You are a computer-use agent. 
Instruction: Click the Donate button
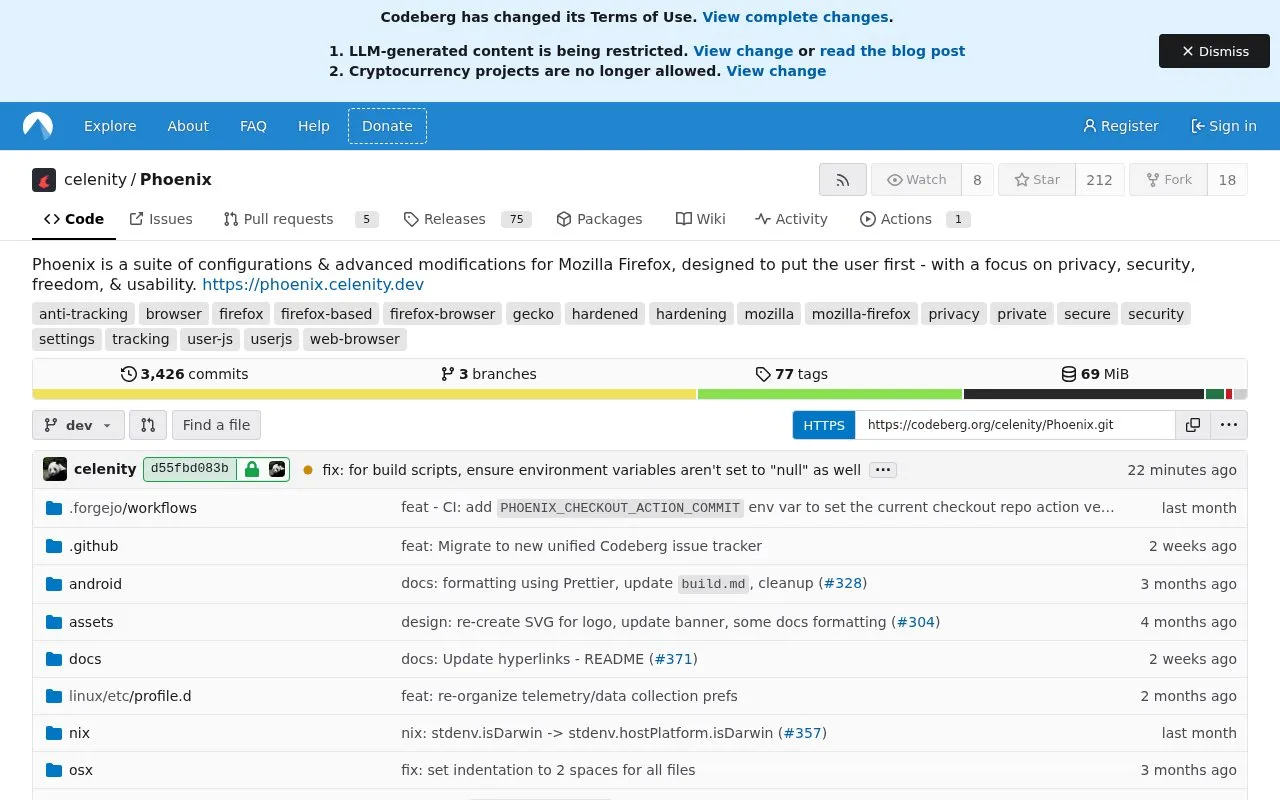pyautogui.click(x=387, y=126)
